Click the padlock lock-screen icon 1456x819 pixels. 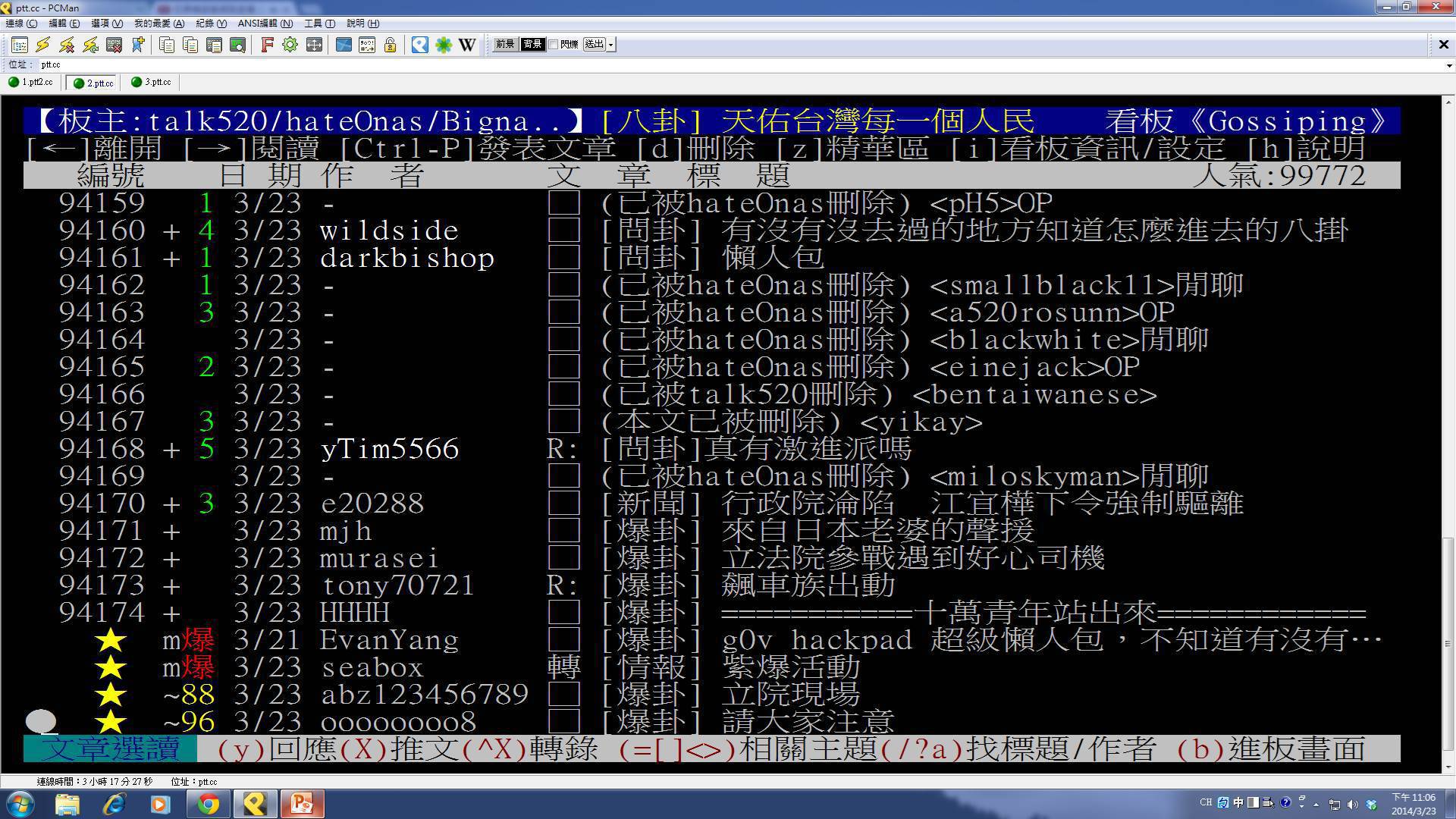pos(390,45)
